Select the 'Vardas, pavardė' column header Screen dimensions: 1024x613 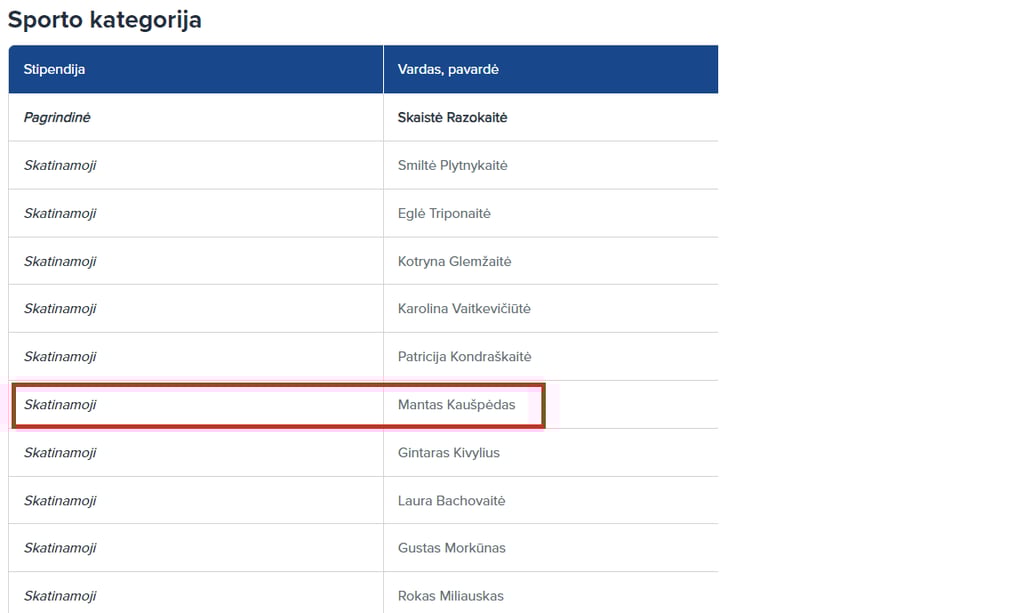coord(551,69)
